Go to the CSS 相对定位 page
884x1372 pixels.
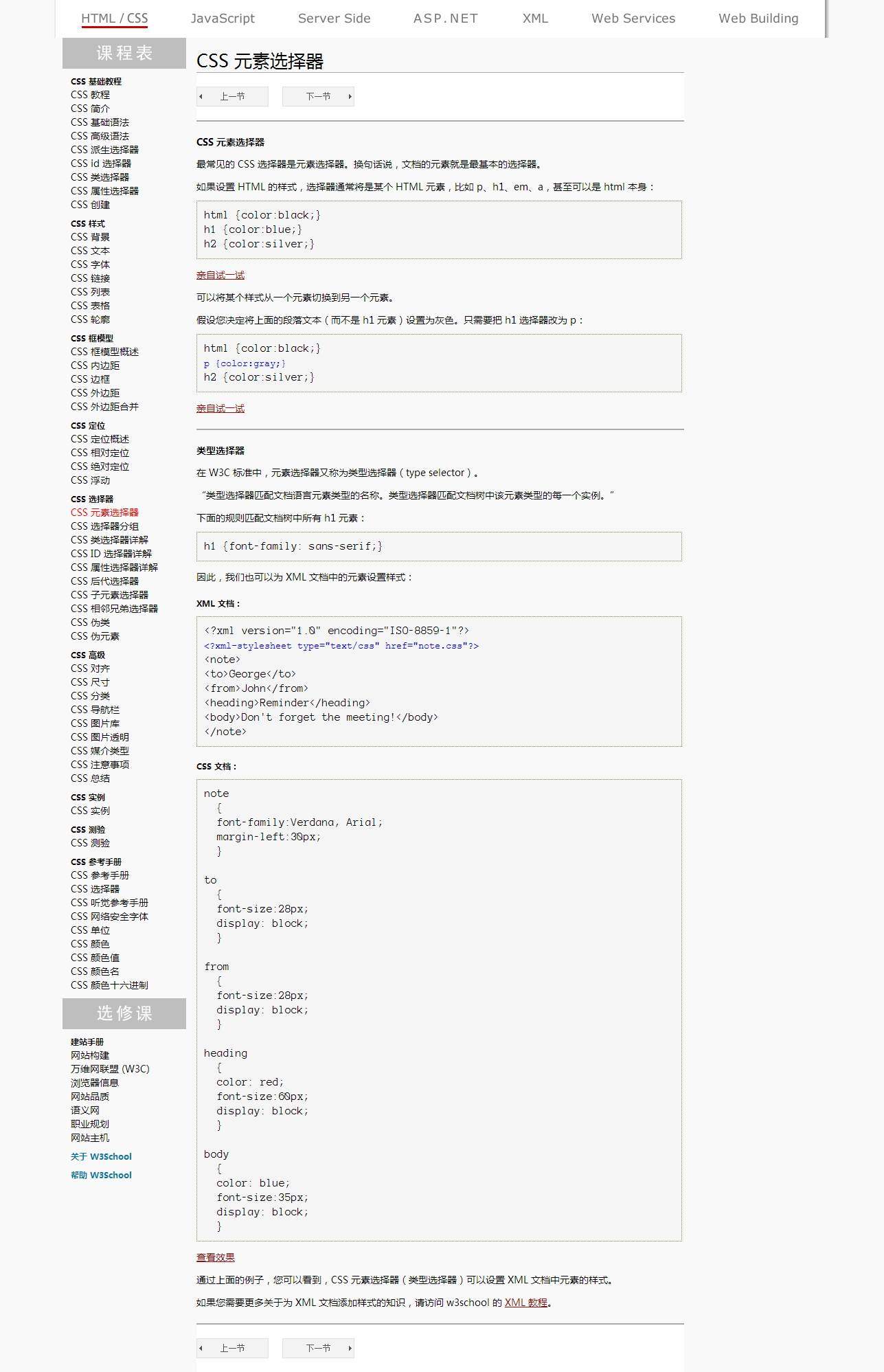coord(100,453)
